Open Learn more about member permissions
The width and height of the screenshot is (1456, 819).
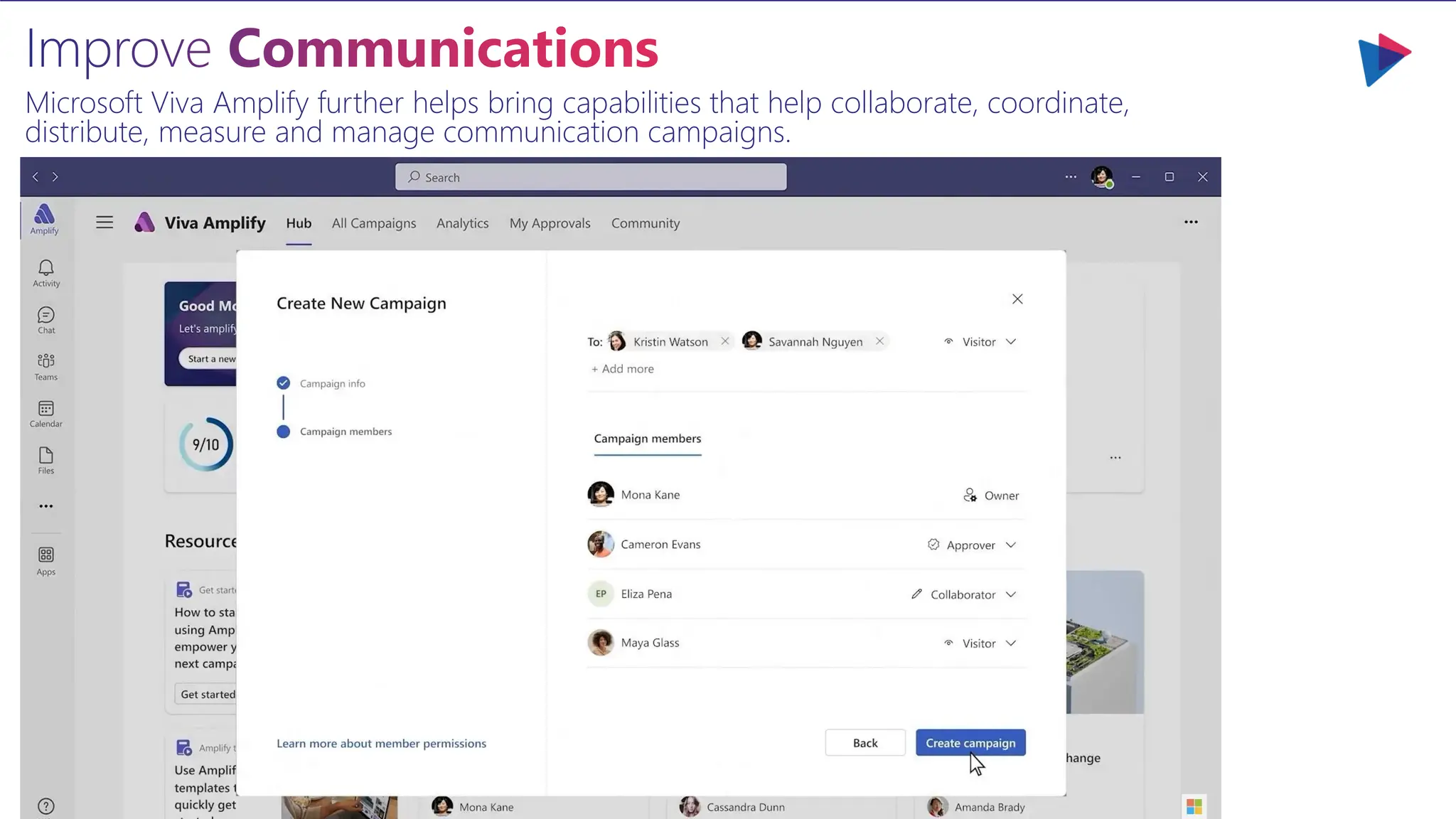tap(382, 744)
